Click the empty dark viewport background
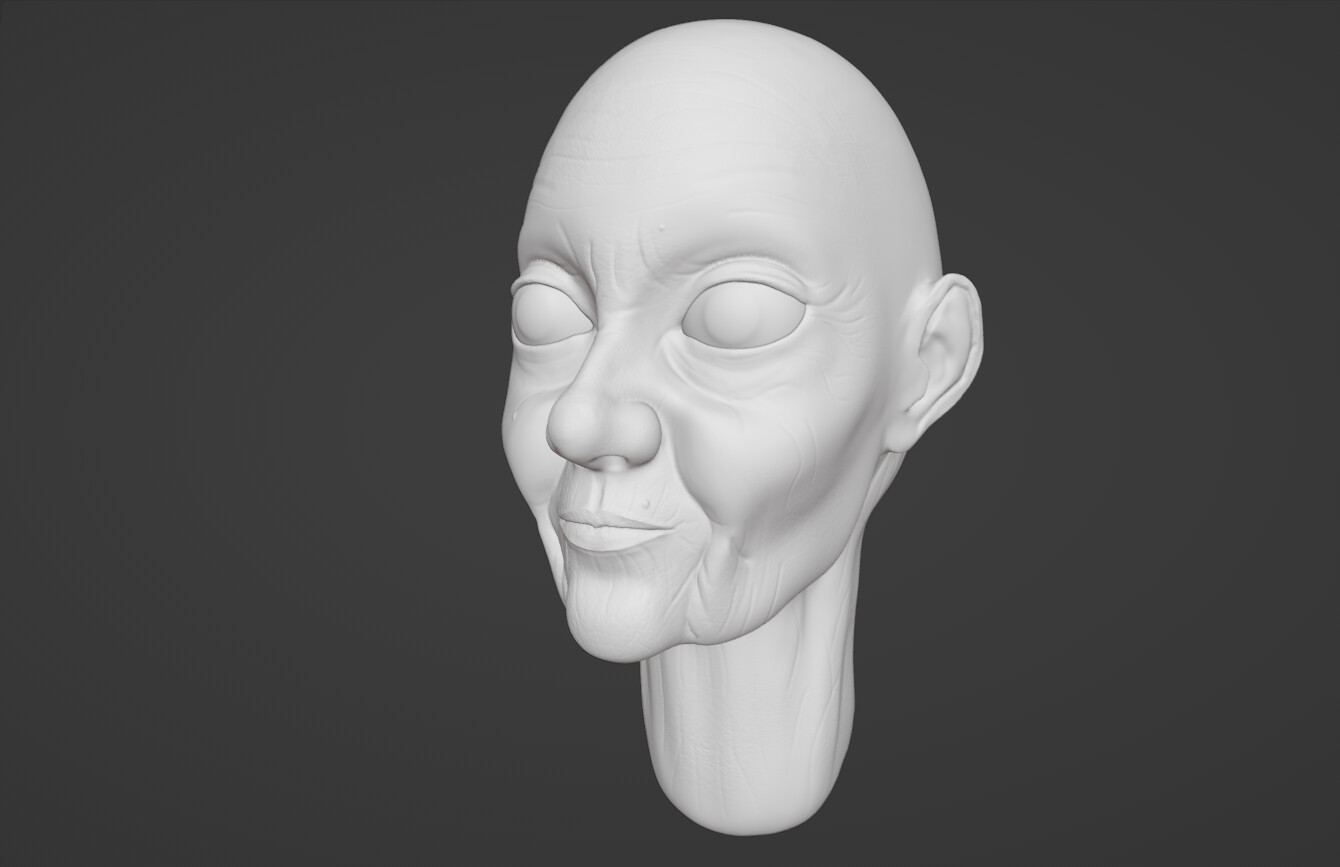 (x=200, y=430)
